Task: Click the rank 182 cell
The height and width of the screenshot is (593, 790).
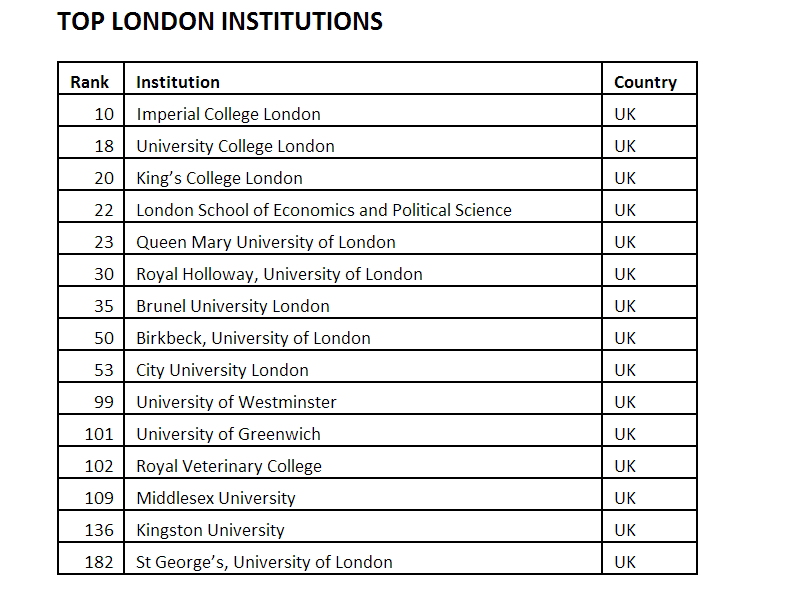Action: (99, 562)
